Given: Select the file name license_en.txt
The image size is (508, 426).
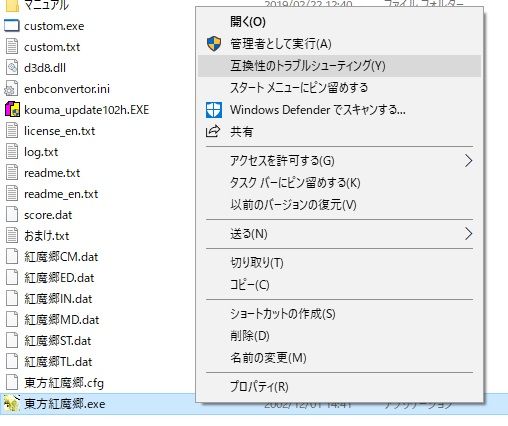Looking at the screenshot, I should (x=60, y=131).
